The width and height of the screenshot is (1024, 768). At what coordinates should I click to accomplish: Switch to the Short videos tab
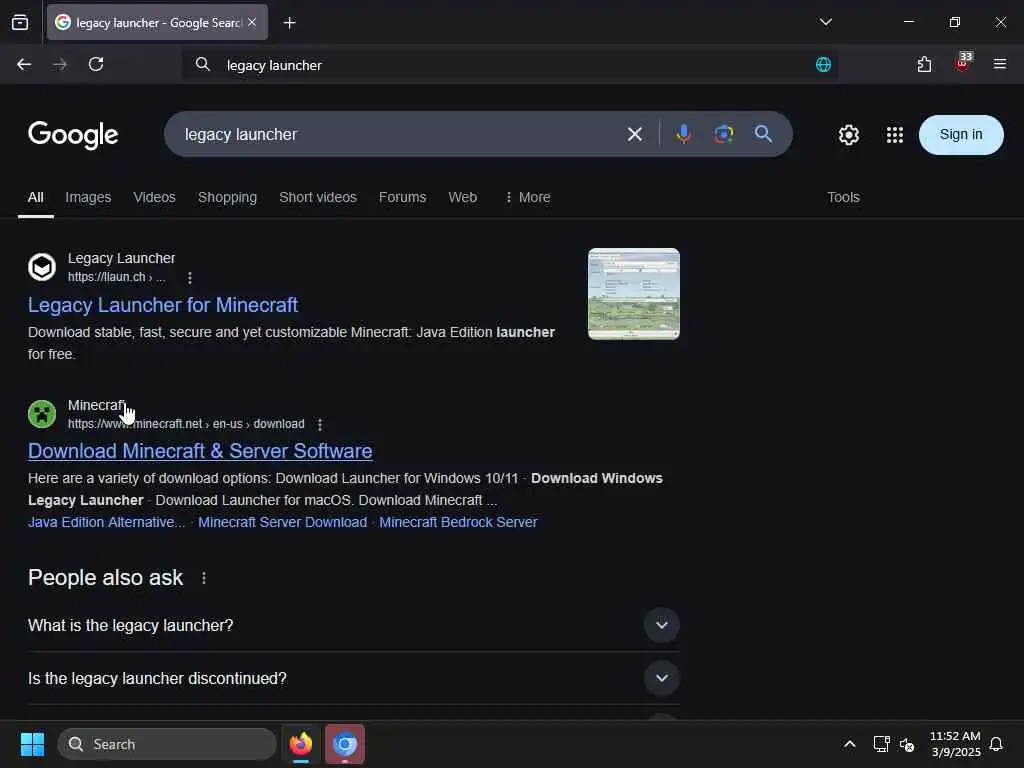[318, 197]
